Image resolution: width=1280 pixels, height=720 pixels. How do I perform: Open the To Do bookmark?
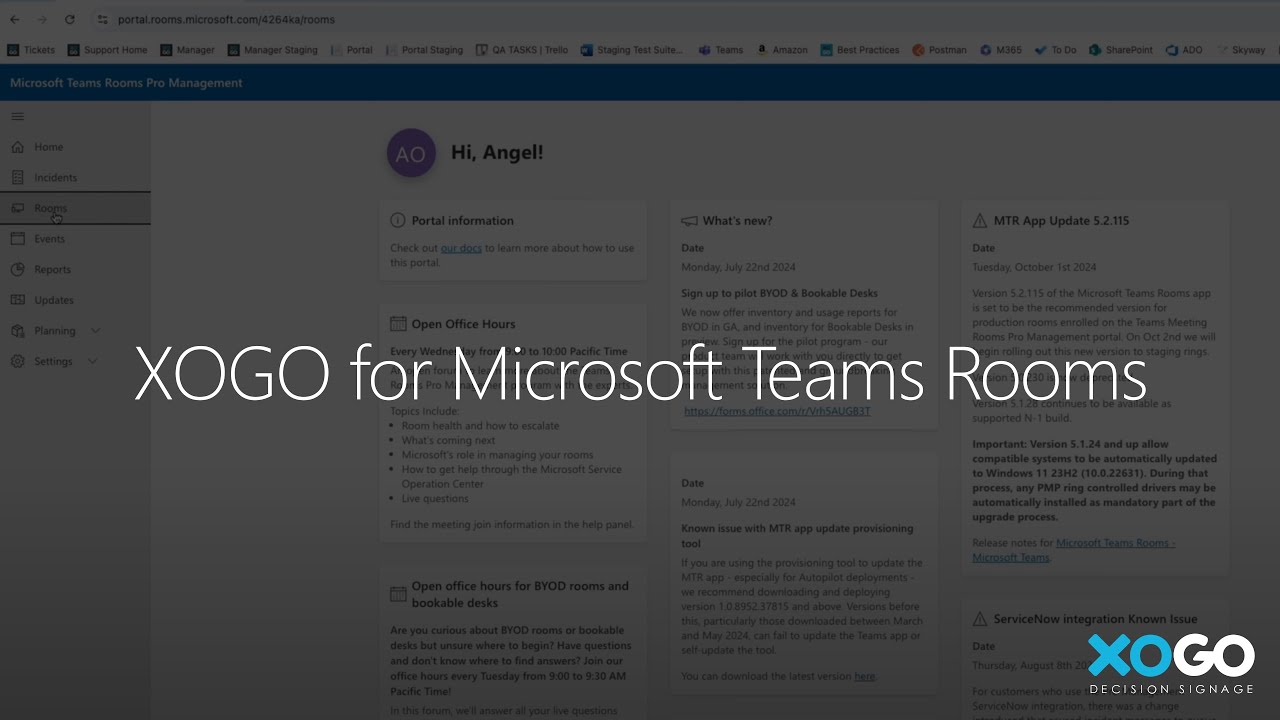point(1056,50)
